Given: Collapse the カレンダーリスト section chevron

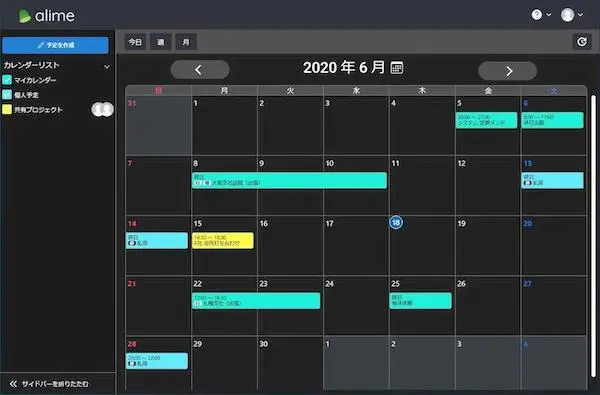Looking at the screenshot, I should tap(107, 67).
